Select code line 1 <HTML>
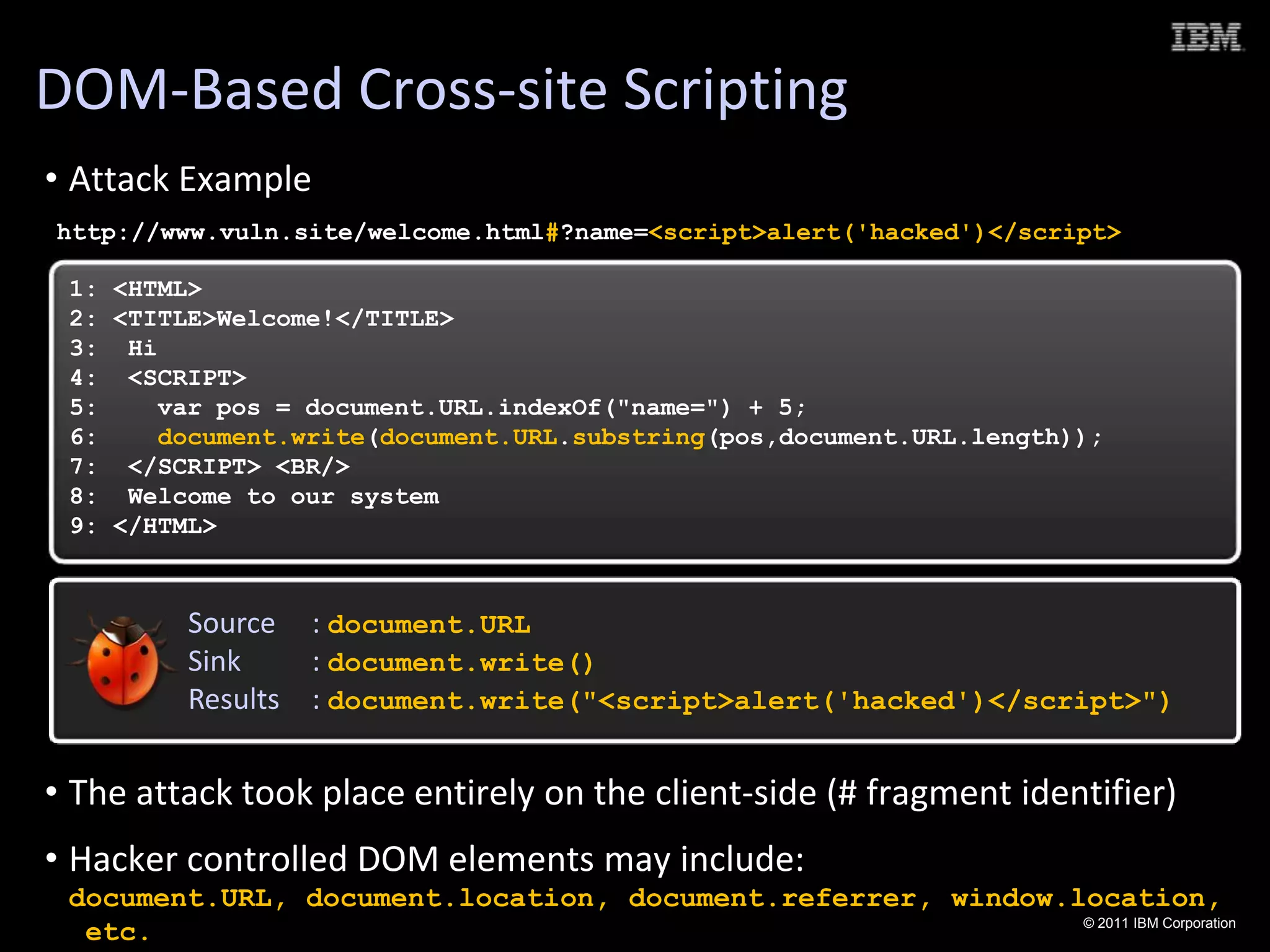Image resolution: width=1270 pixels, height=952 pixels. tap(136, 289)
